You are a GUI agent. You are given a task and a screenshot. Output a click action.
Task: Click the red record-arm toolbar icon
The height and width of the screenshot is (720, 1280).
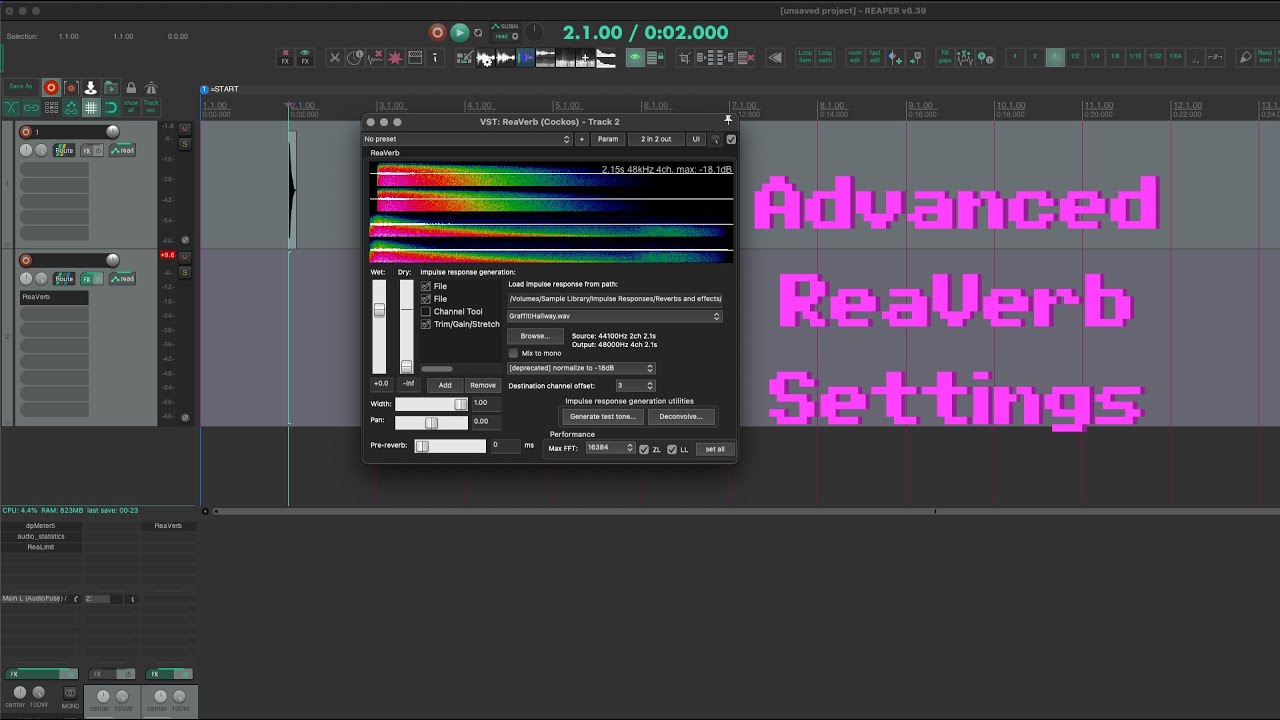(x=51, y=88)
